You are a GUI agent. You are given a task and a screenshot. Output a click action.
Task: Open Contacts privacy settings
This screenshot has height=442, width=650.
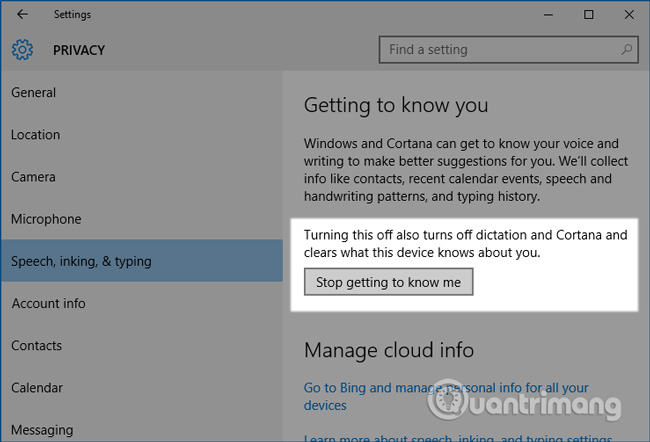(142, 345)
